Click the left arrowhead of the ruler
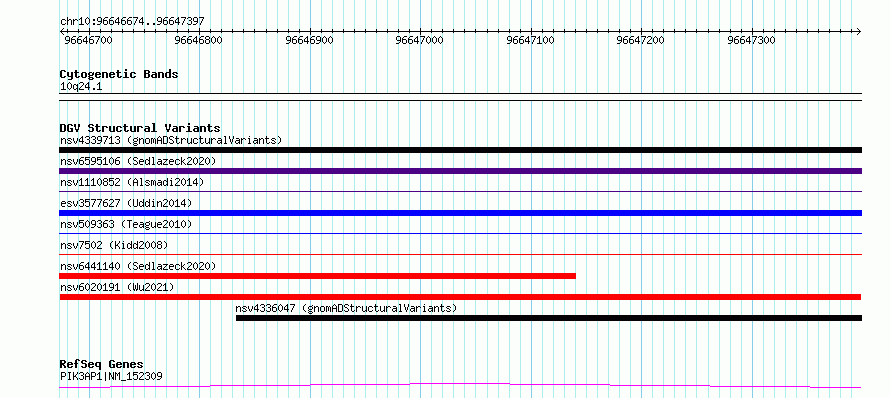890x398 pixels. [62, 31]
